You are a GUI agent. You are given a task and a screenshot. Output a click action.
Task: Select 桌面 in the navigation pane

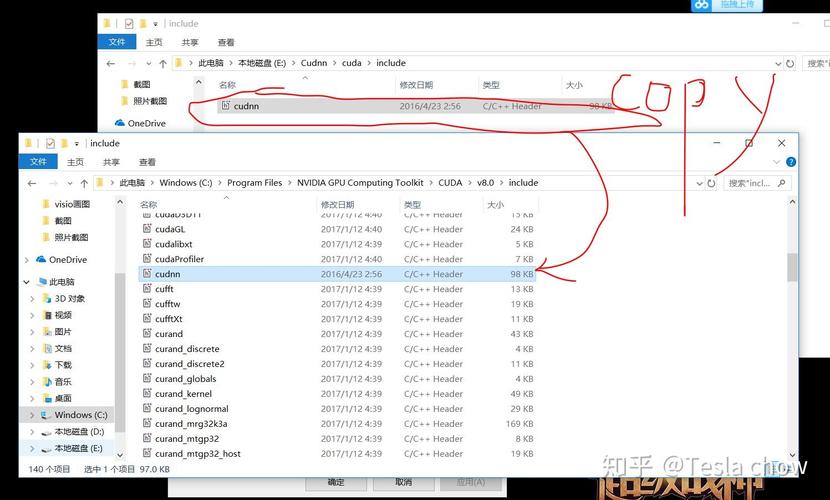point(63,398)
